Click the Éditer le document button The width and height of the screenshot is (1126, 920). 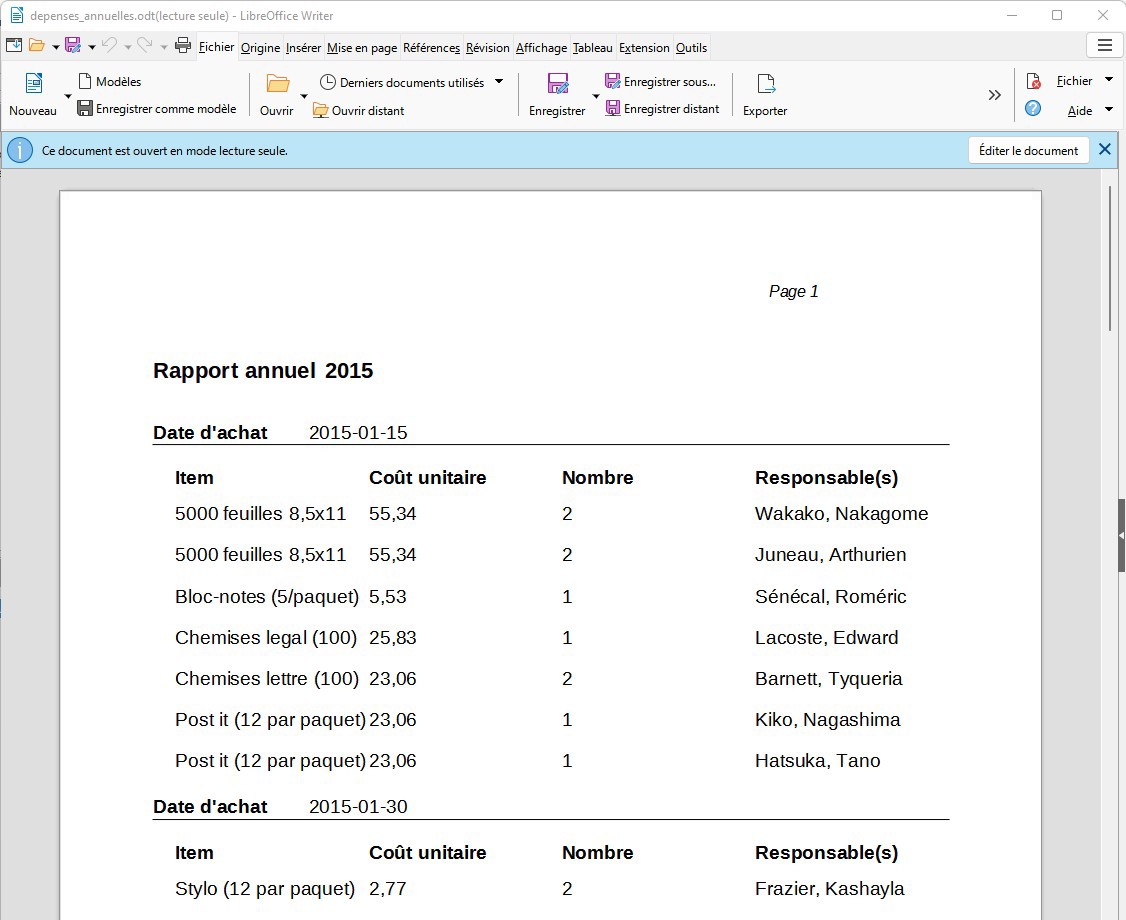coord(1028,150)
